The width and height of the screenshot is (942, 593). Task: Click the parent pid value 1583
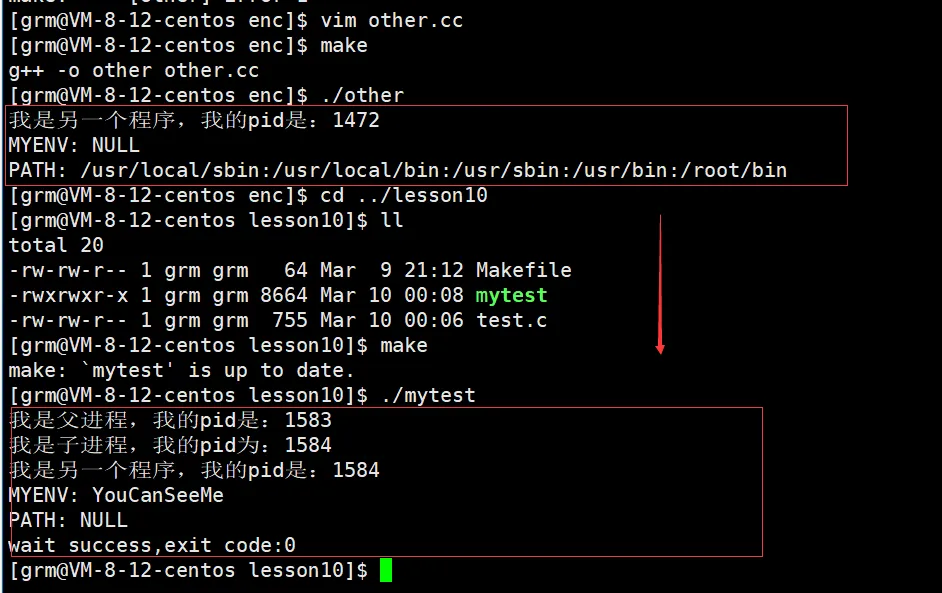pyautogui.click(x=308, y=420)
